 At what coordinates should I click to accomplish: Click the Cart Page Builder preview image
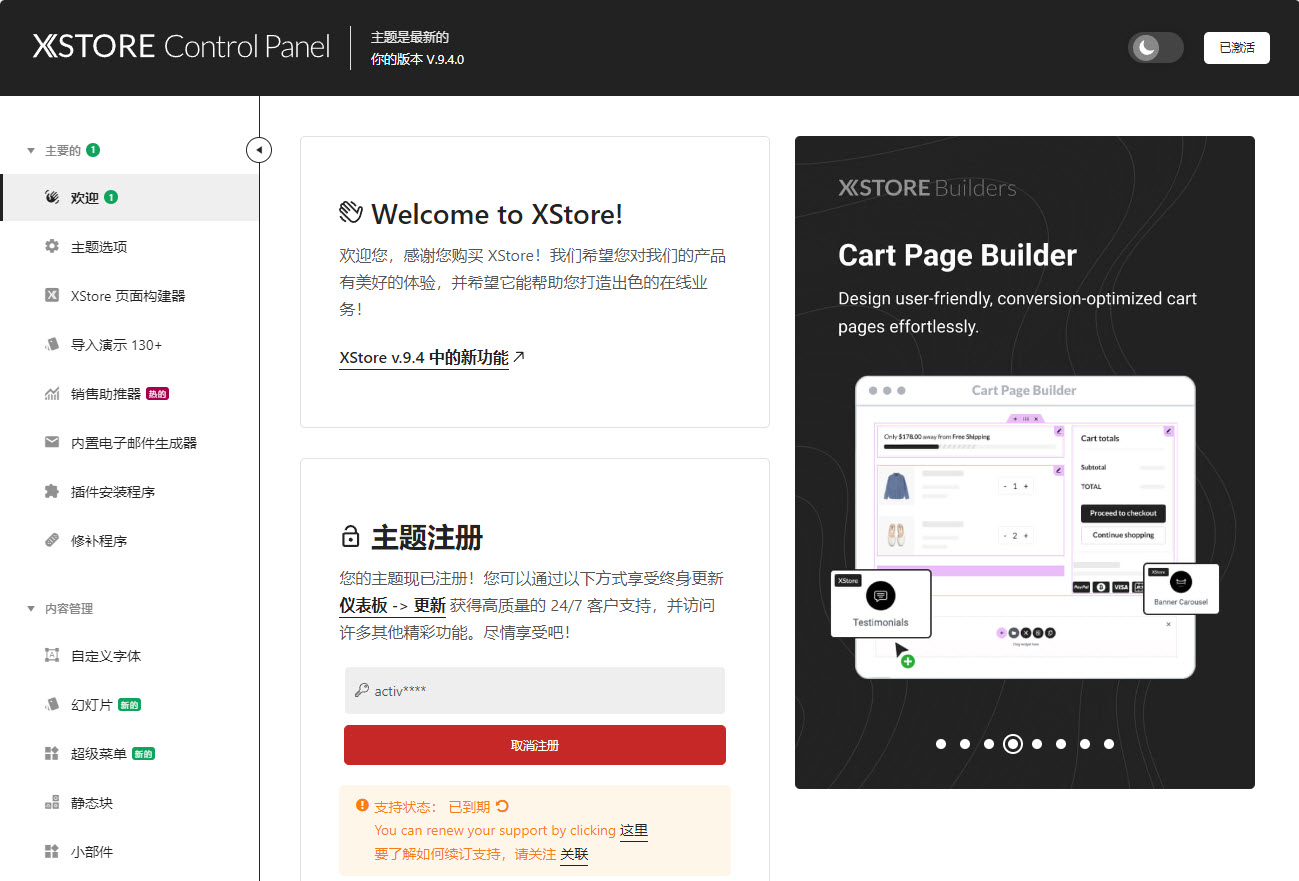coord(1025,525)
